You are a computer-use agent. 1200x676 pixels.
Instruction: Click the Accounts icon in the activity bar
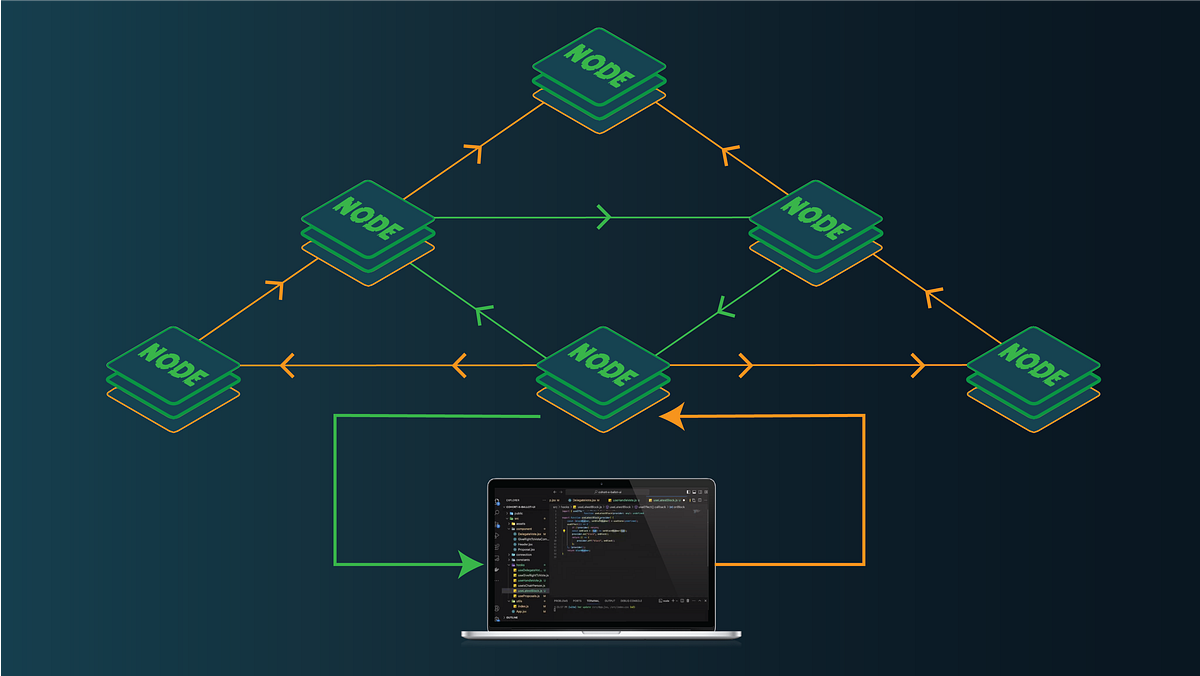497,607
